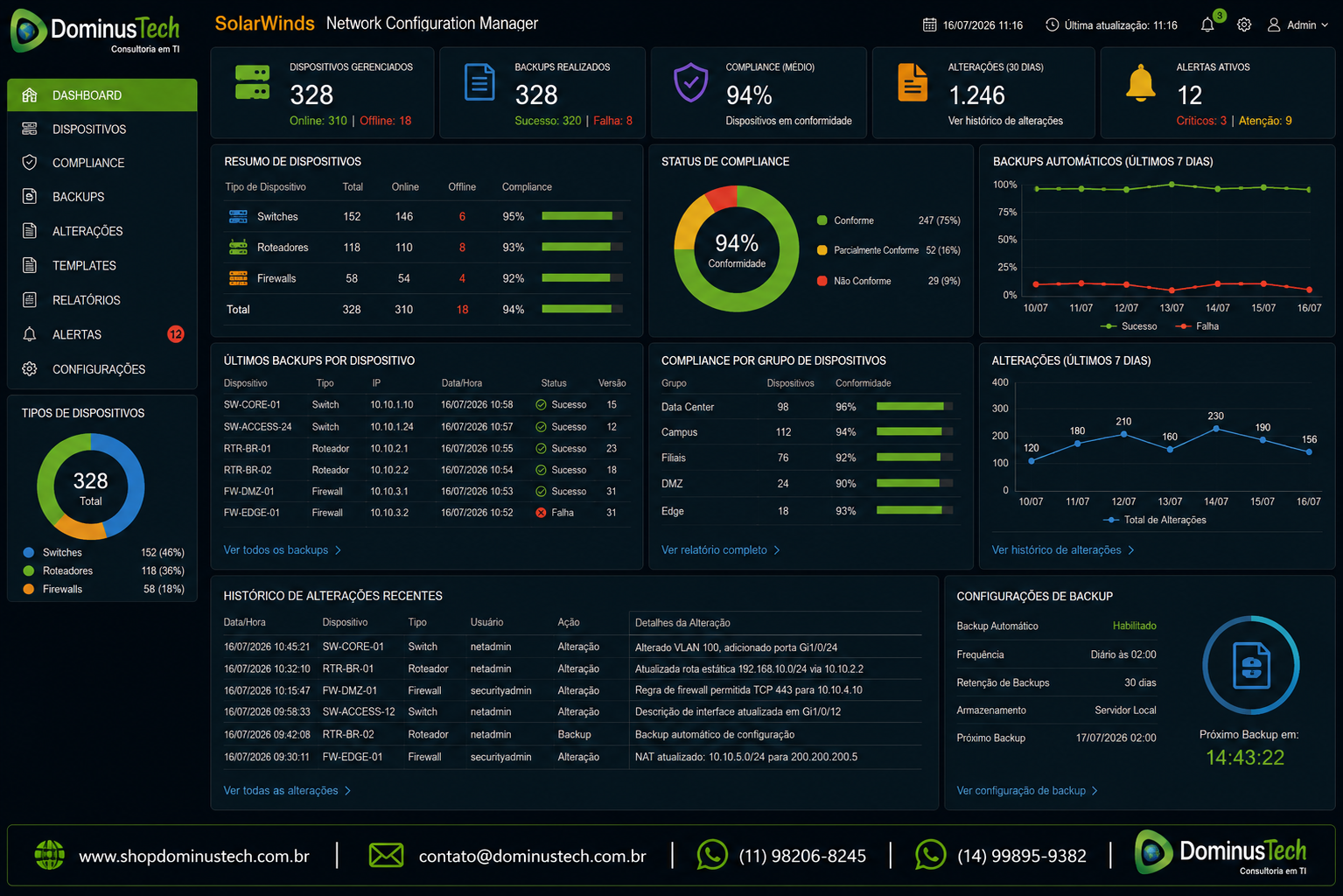1343x896 pixels.
Task: Click the globe icon in the footer
Action: tap(50, 855)
